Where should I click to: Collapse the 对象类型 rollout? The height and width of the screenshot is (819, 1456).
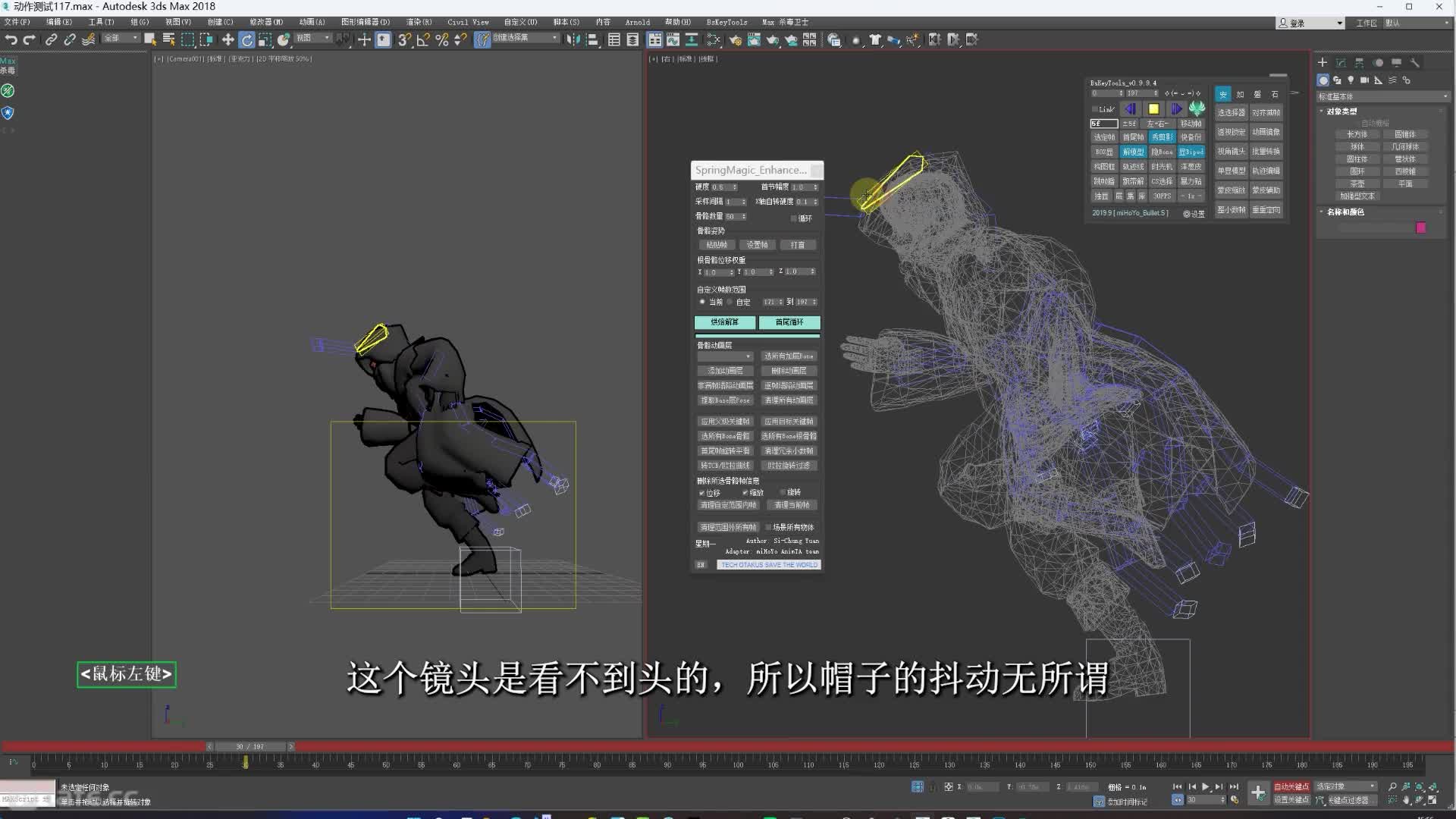(1341, 111)
